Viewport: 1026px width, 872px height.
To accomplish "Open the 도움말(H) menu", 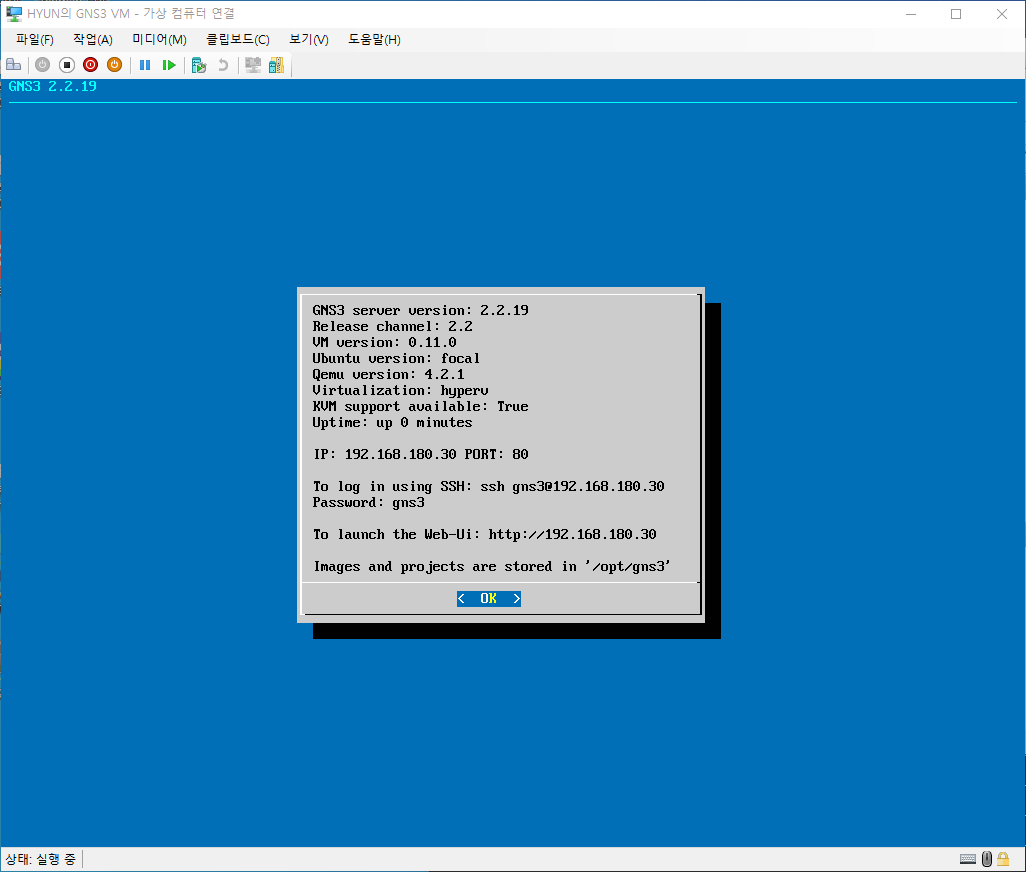I will (x=374, y=40).
